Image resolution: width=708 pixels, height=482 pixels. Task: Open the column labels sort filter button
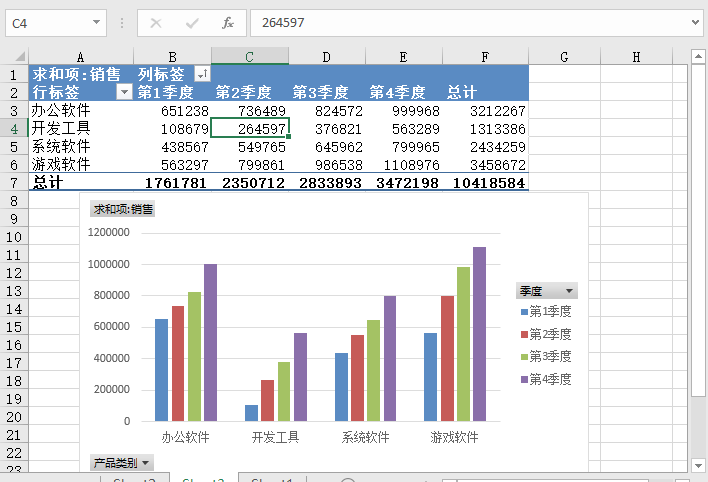[x=202, y=73]
